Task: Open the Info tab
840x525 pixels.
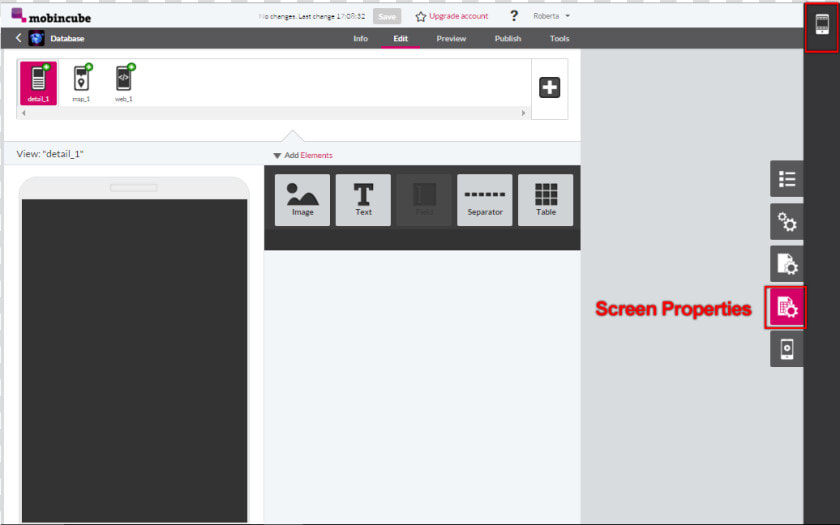Action: (x=361, y=39)
